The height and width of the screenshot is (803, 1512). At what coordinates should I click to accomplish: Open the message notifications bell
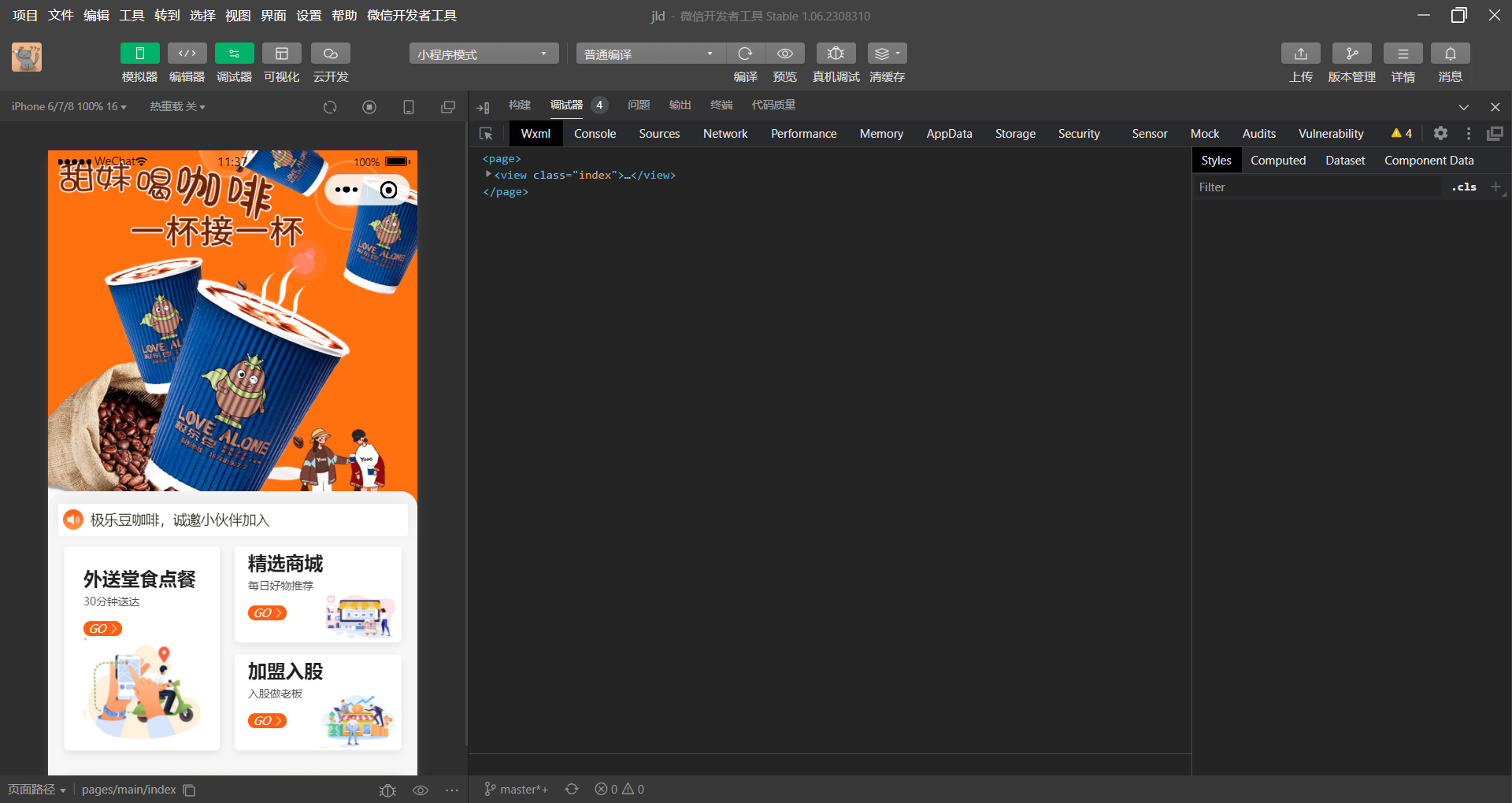[1451, 54]
